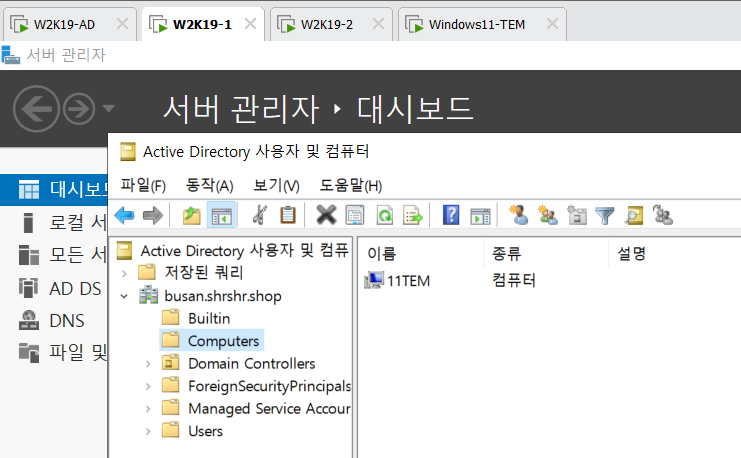Toggle the action pane icon next to Help
This screenshot has height=458, width=741.
click(x=480, y=216)
